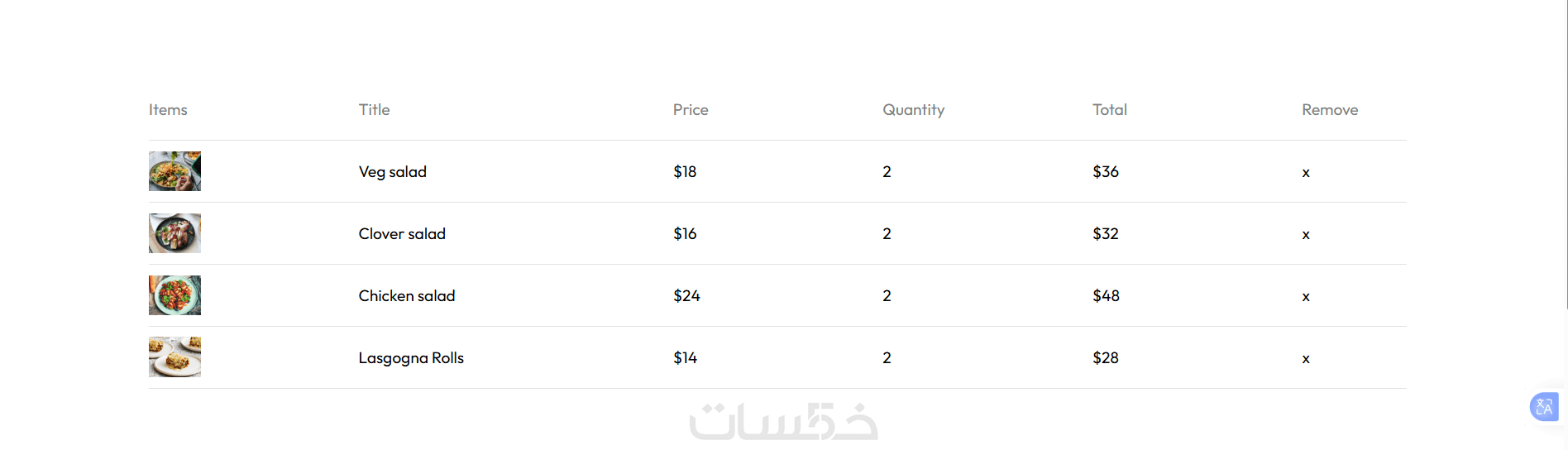Click the Veg salad thumbnail image
Image resolution: width=1568 pixels, height=450 pixels.
click(174, 171)
